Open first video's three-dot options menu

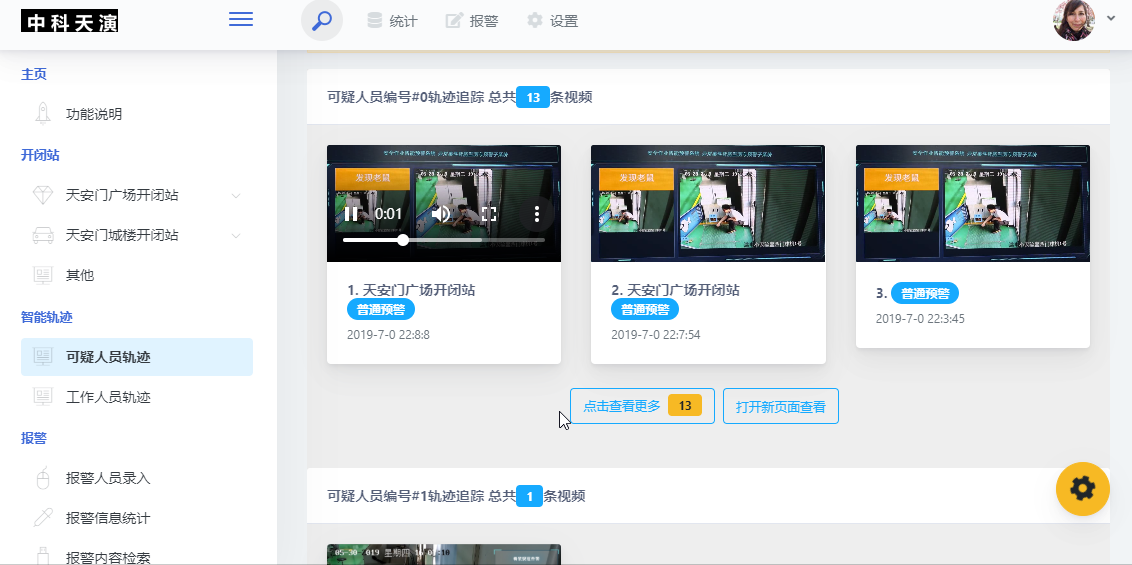[537, 214]
